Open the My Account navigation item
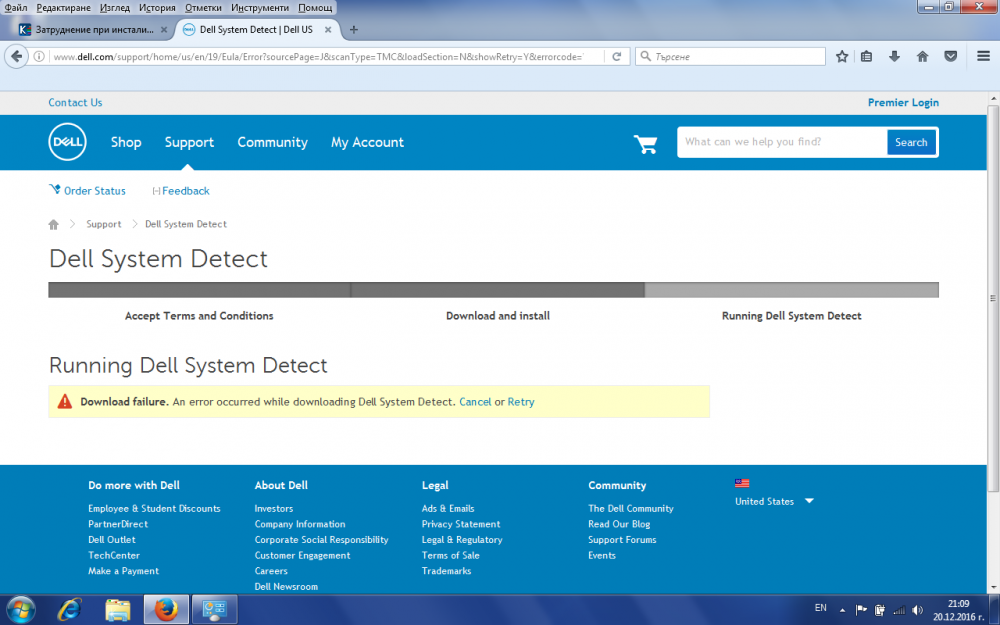 pyautogui.click(x=367, y=142)
